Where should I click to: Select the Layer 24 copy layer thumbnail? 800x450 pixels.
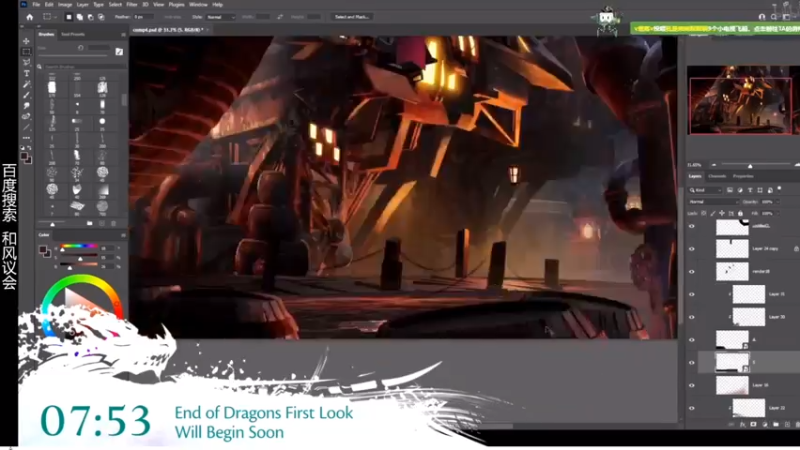point(732,249)
